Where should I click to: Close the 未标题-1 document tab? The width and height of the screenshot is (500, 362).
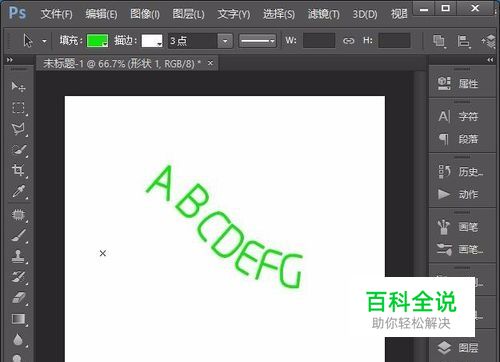pyautogui.click(x=210, y=62)
